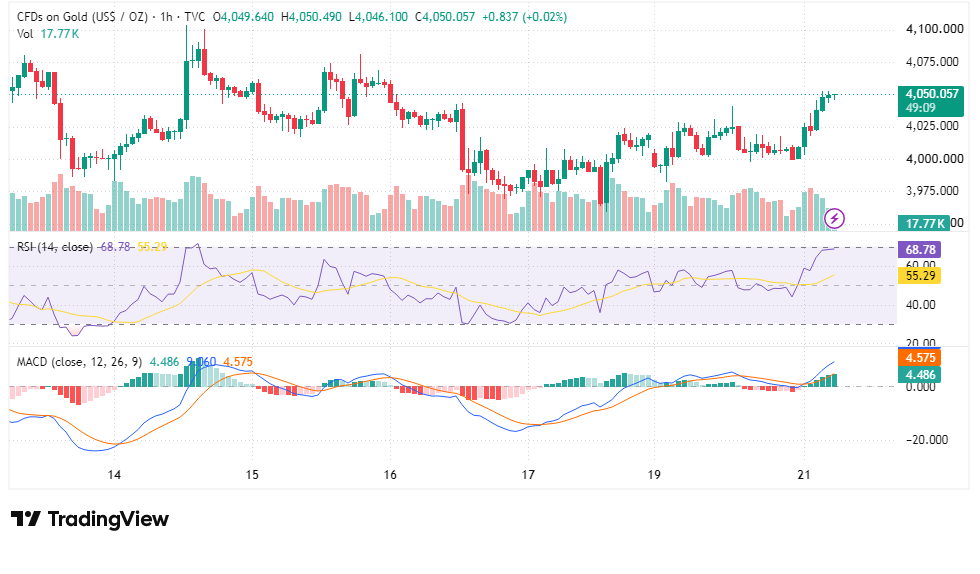The width and height of the screenshot is (980, 574).
Task: Click the 4,100.000 price axis label
Action: tap(934, 29)
